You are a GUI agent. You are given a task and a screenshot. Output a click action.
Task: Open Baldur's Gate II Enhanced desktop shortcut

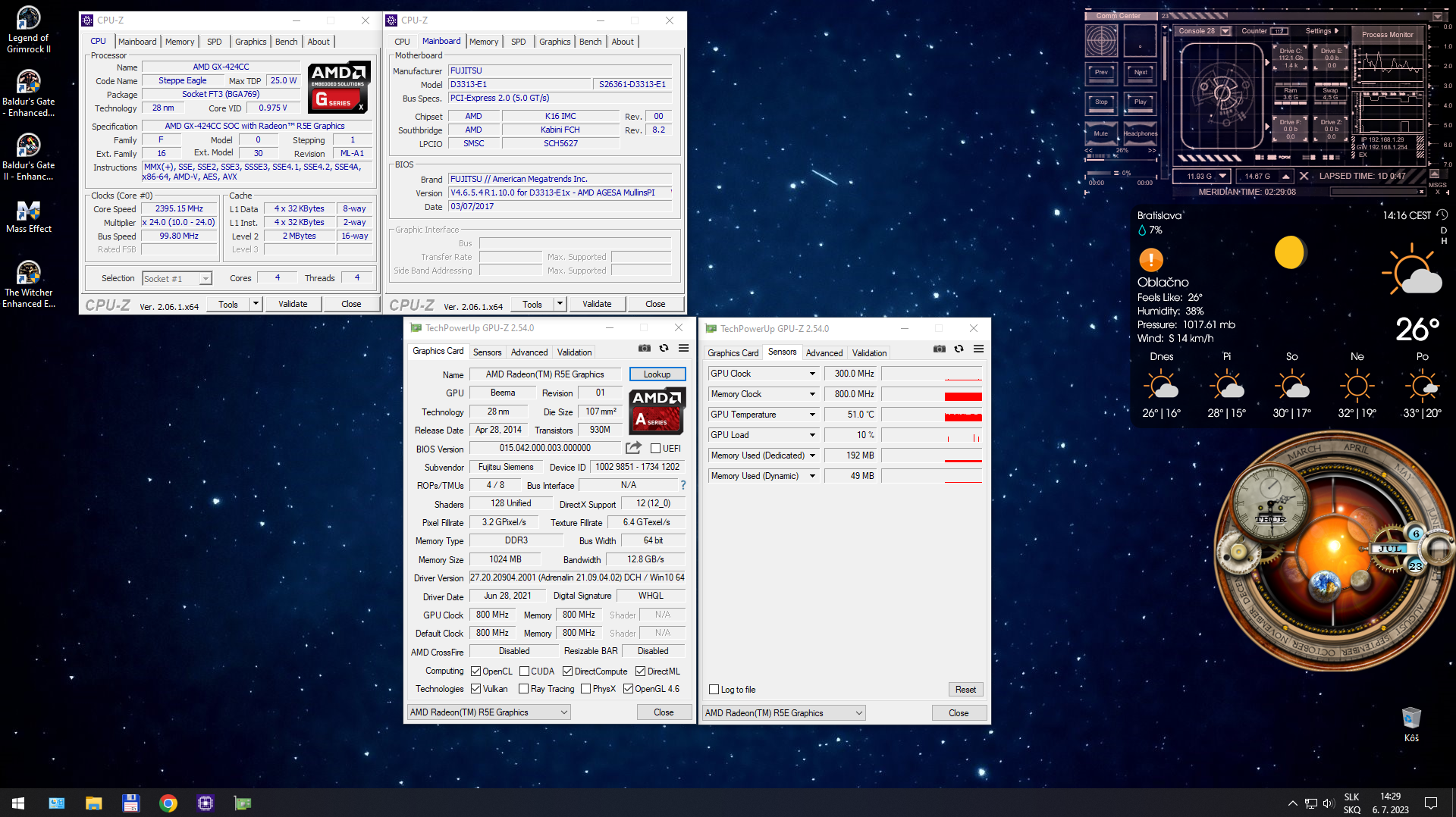pyautogui.click(x=29, y=158)
